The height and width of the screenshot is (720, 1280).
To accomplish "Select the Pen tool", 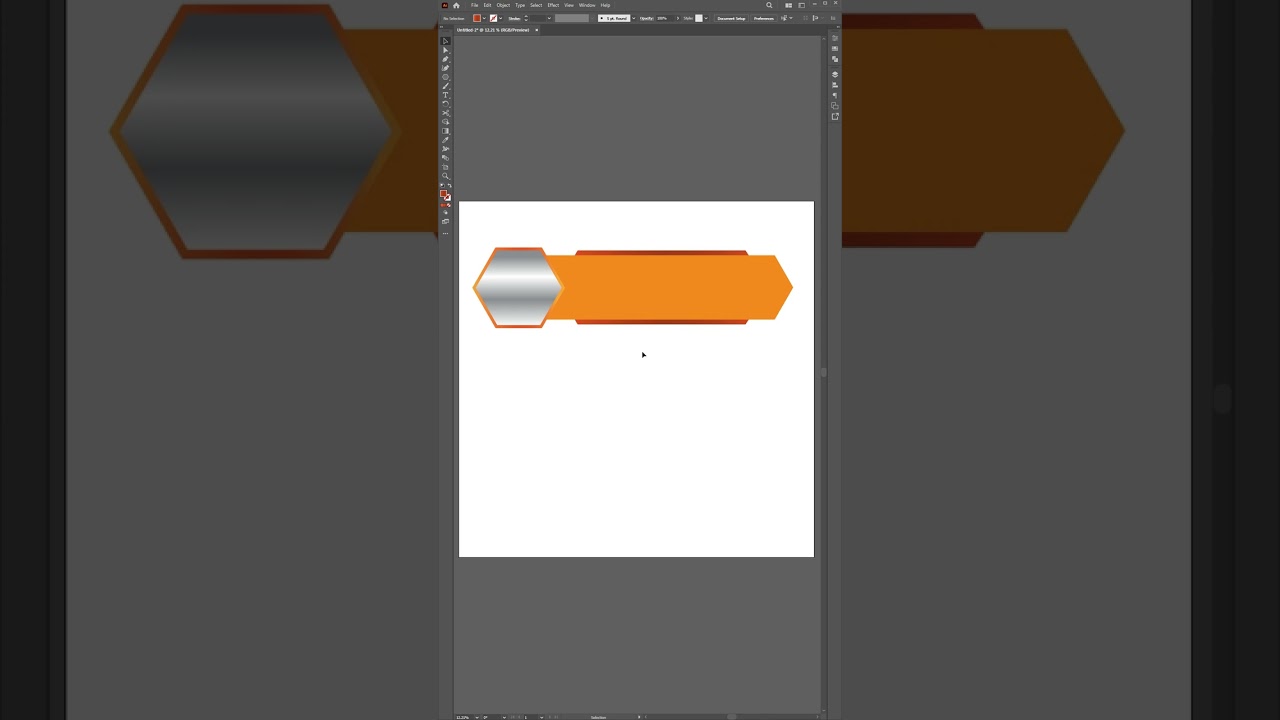I will (x=446, y=59).
